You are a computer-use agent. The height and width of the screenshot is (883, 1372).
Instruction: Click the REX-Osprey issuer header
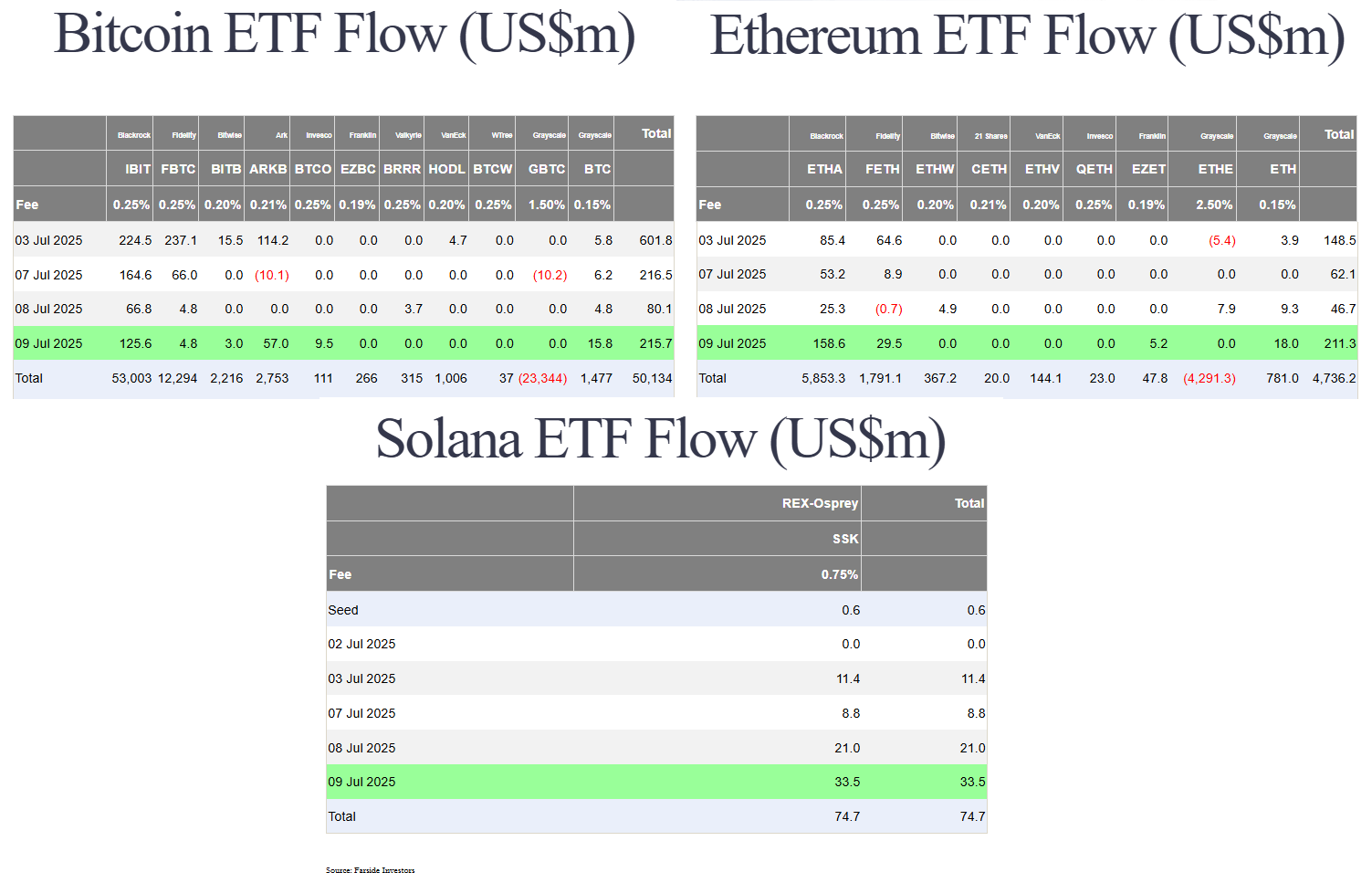(819, 503)
